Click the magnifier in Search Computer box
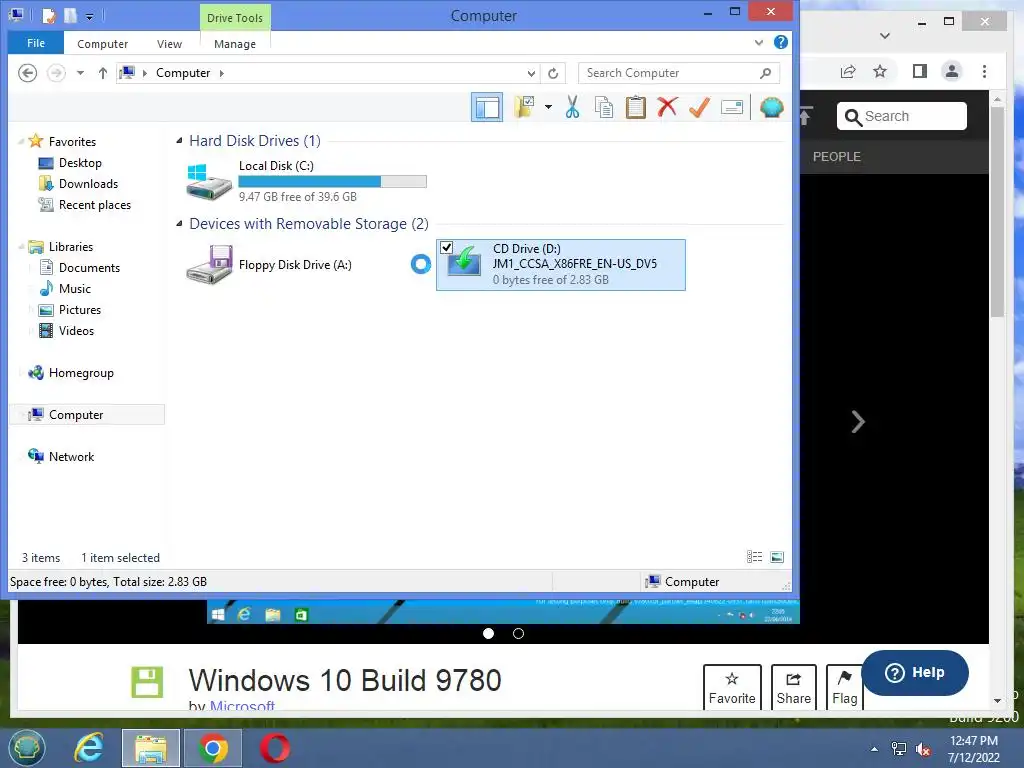Viewport: 1024px width, 768px height. 765,73
